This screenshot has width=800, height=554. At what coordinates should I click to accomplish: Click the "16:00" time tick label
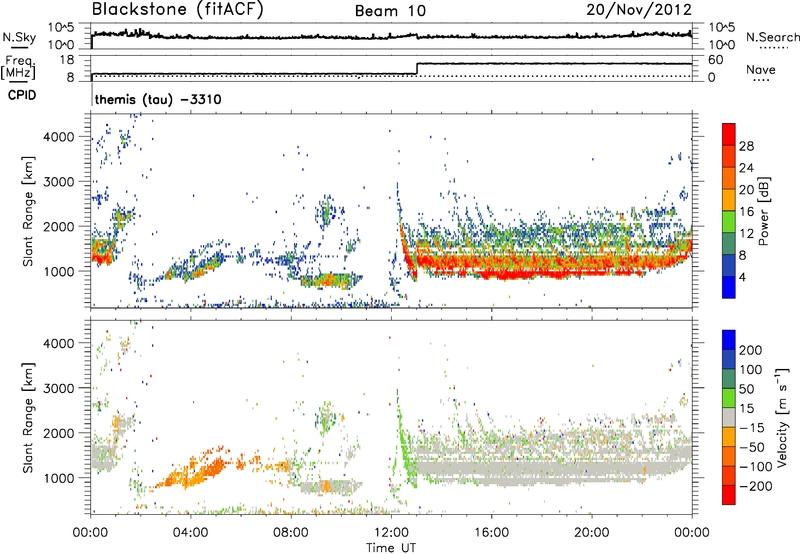pos(491,533)
